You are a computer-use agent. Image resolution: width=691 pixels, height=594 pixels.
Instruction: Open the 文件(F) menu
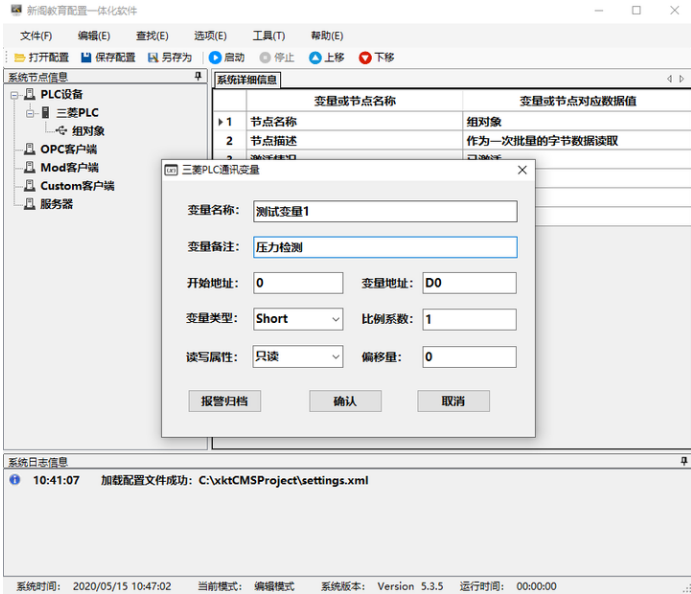tap(36, 36)
